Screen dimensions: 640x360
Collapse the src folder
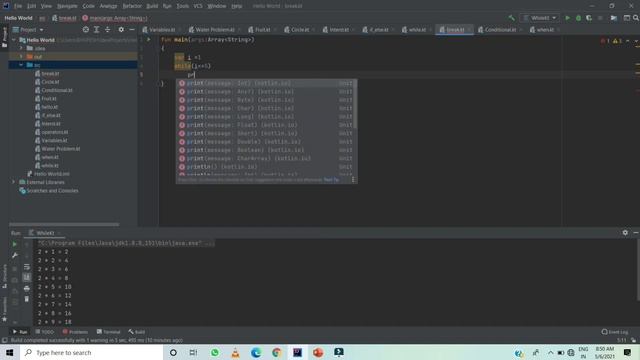point(21,65)
